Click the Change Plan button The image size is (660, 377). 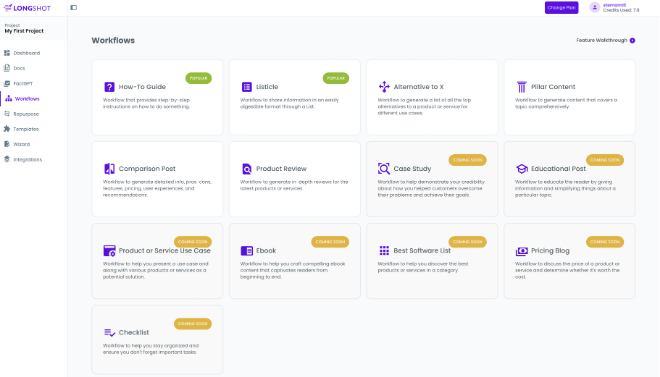point(562,8)
